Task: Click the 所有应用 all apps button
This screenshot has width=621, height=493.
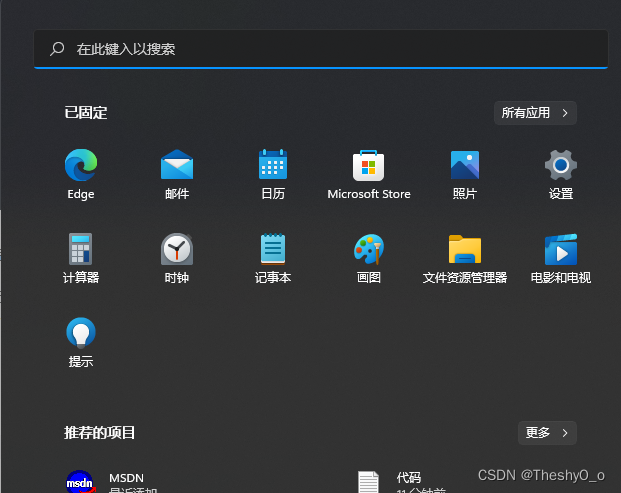Action: [x=535, y=113]
